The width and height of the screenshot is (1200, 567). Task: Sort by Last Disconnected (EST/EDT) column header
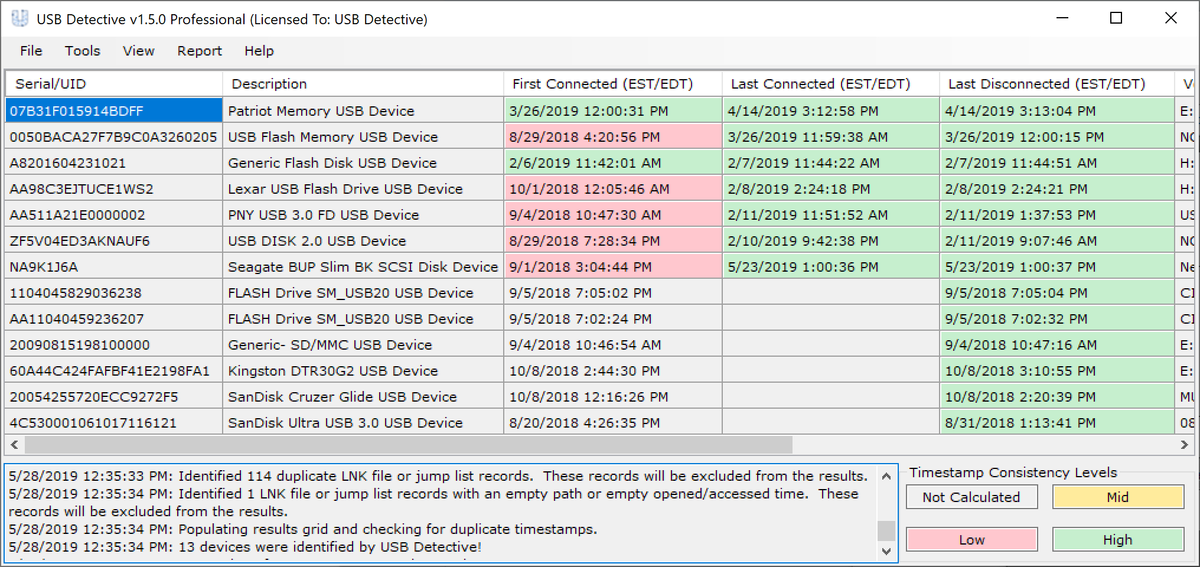(1057, 84)
